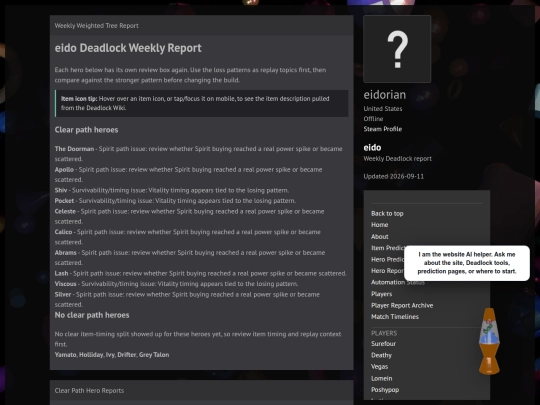Click 'United States' profile location
Viewport: 540px width, 405px height.
[383, 108]
